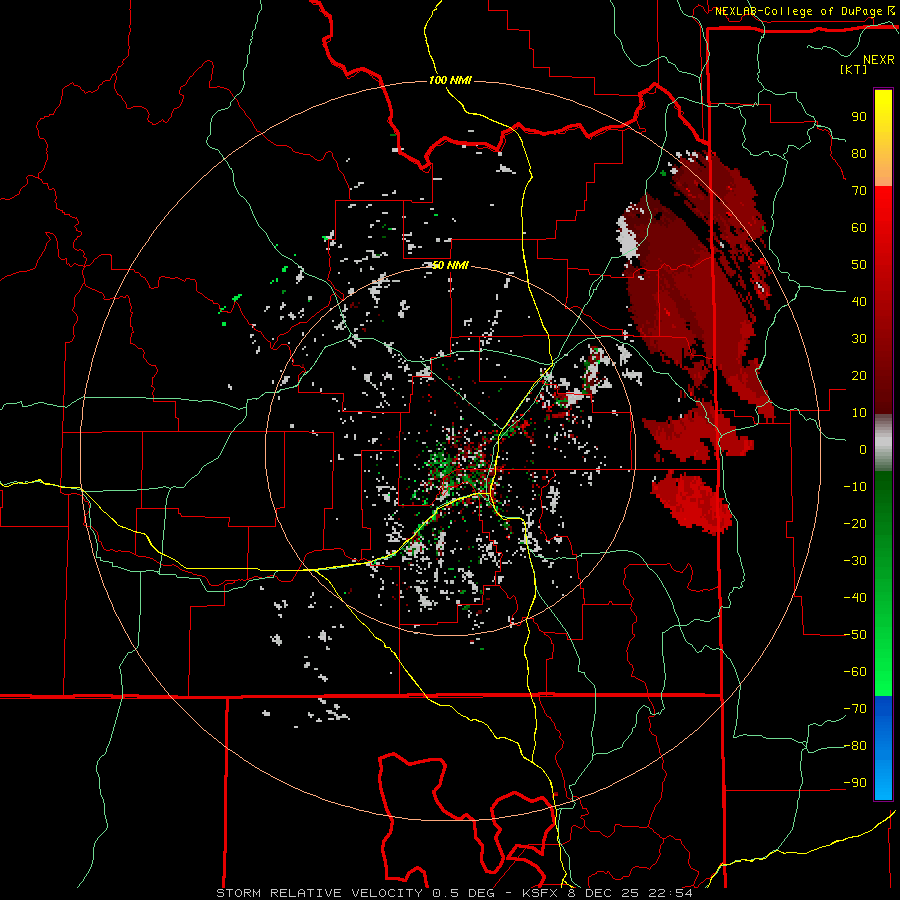Click the -30 value on the velocity scale
This screenshot has height=900, width=900.
pyautogui.click(x=855, y=561)
